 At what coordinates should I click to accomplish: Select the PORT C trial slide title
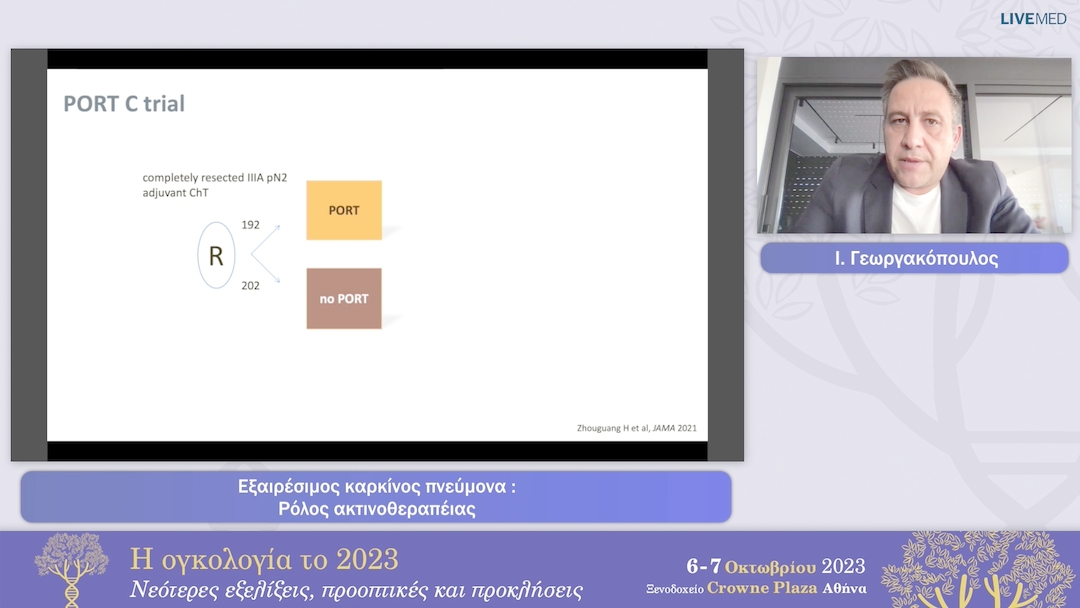point(125,103)
